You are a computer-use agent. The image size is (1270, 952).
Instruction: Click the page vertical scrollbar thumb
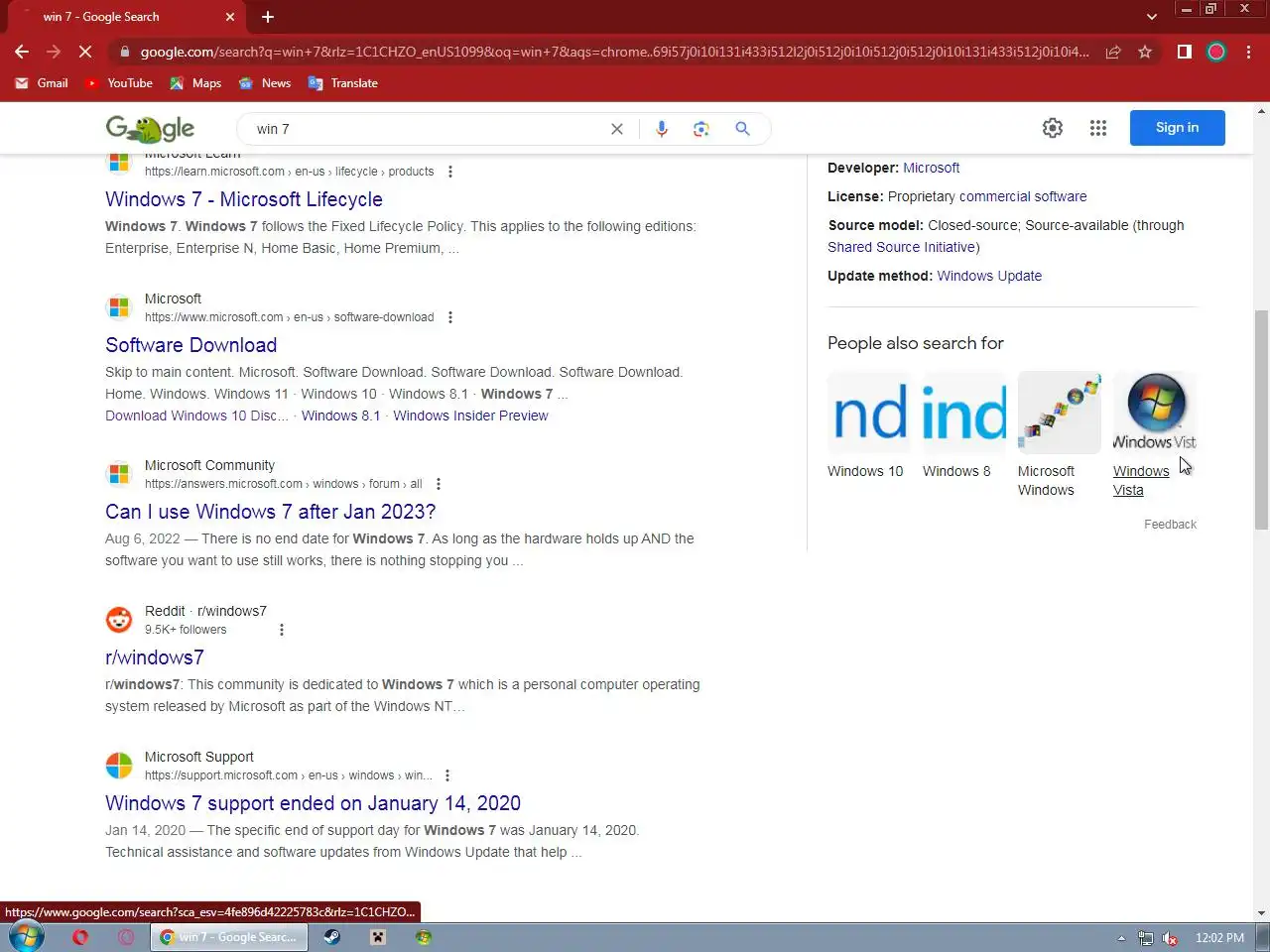[1261, 420]
